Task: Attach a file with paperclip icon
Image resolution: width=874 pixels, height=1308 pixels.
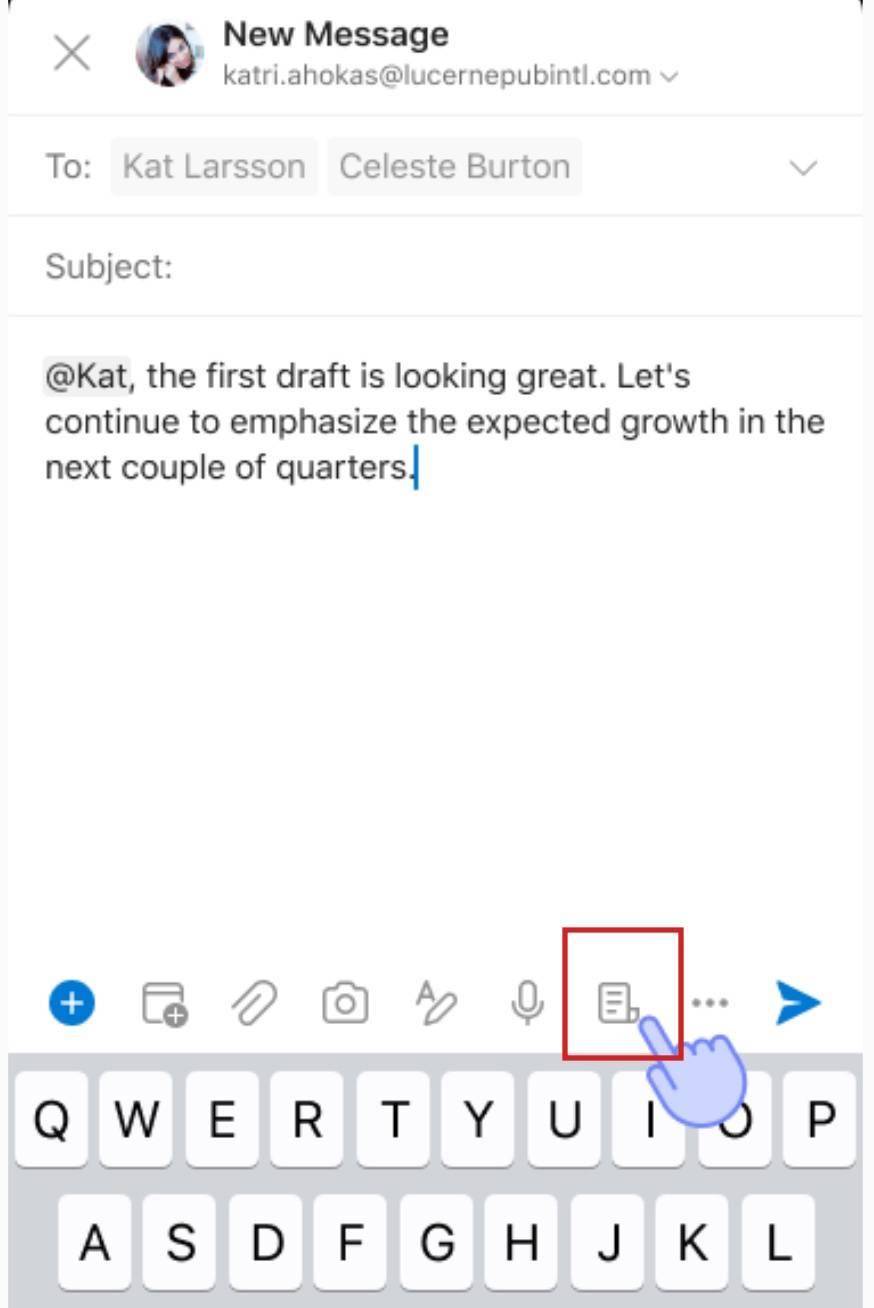Action: pos(254,1003)
